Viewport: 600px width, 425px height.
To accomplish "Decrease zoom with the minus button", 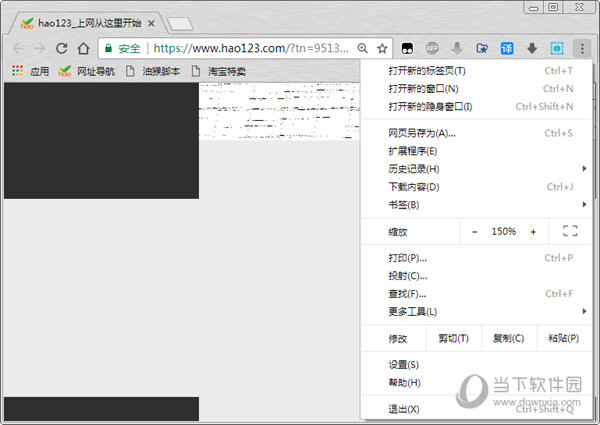I will tap(475, 231).
